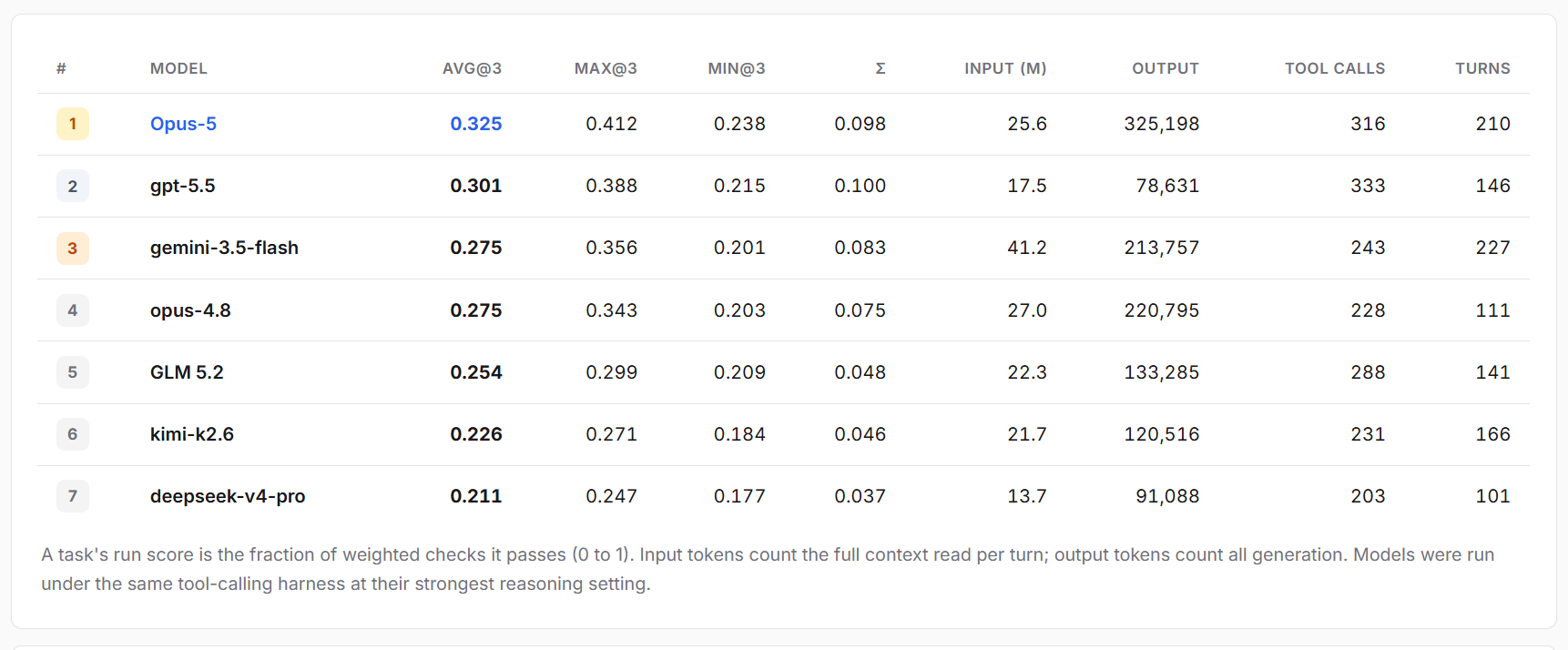Click deepseek-v4-pro's tool calls value 203
The image size is (1568, 650).
pyautogui.click(x=1368, y=496)
